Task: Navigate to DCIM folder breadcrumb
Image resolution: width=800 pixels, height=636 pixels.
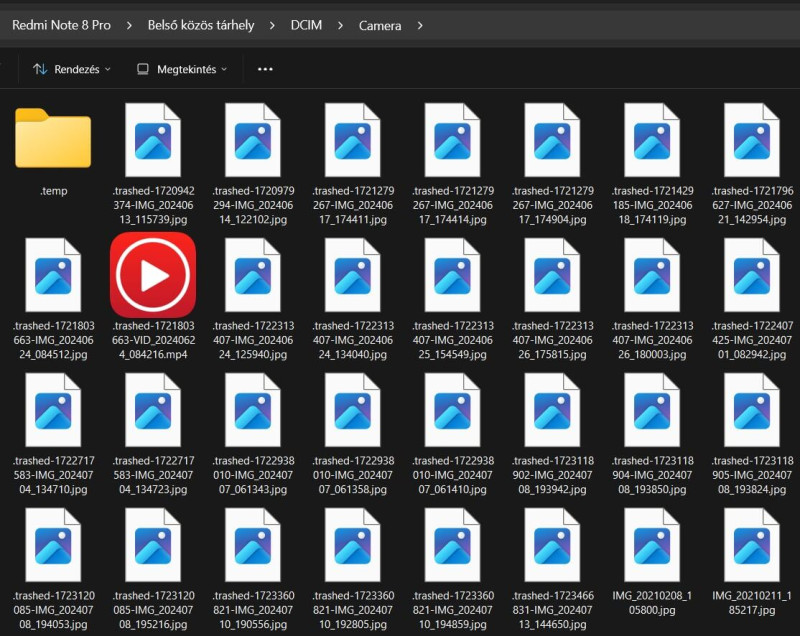Action: click(x=306, y=25)
